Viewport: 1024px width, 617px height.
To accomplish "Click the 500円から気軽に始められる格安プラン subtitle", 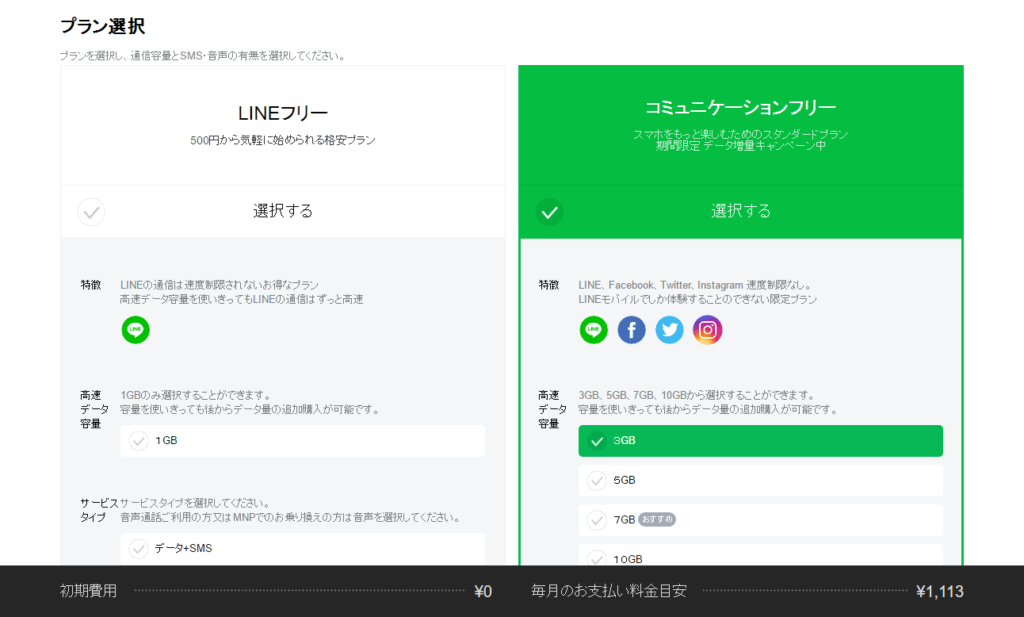I will tap(283, 140).
